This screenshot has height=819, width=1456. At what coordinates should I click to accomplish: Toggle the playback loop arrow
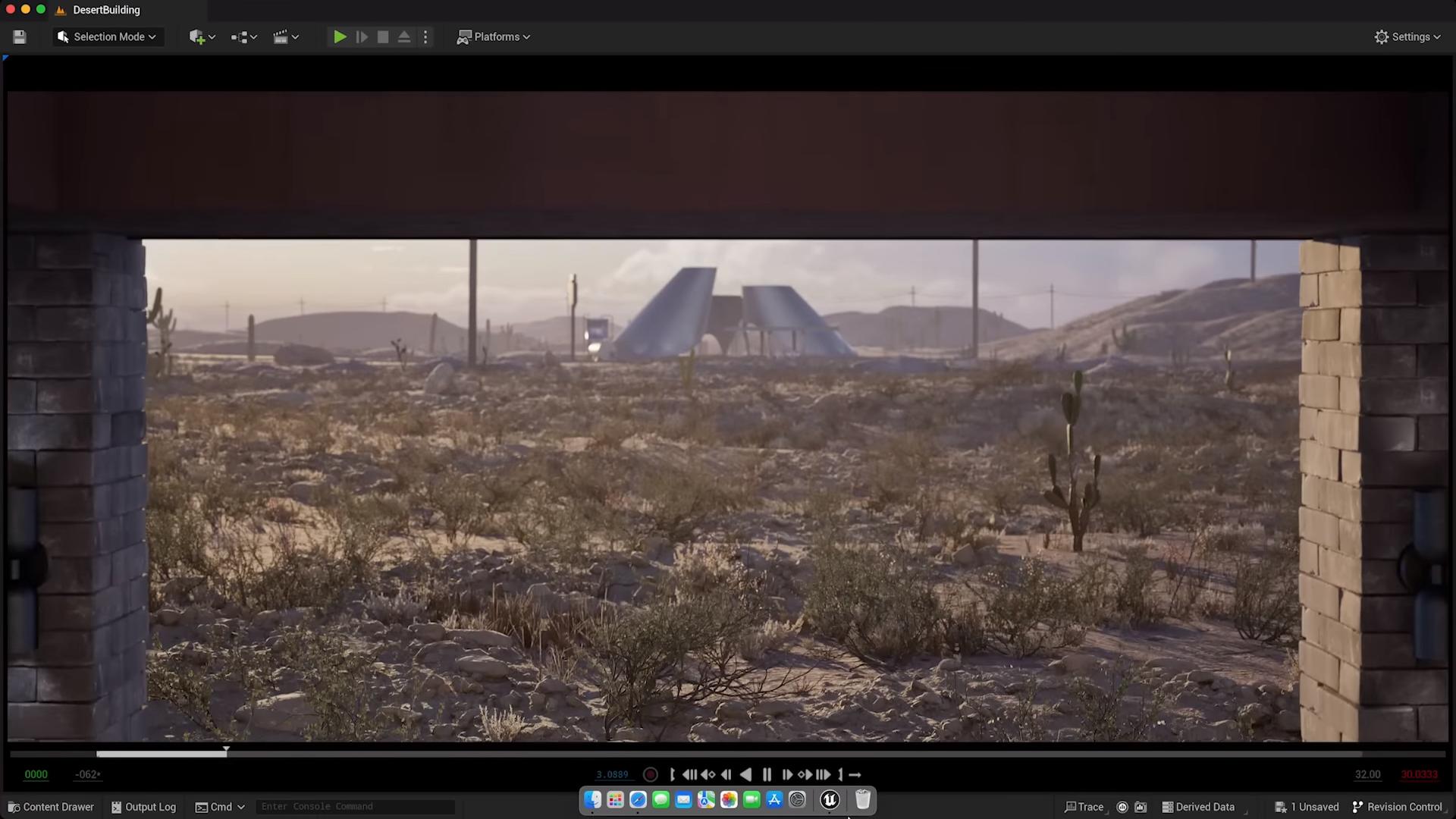855,774
